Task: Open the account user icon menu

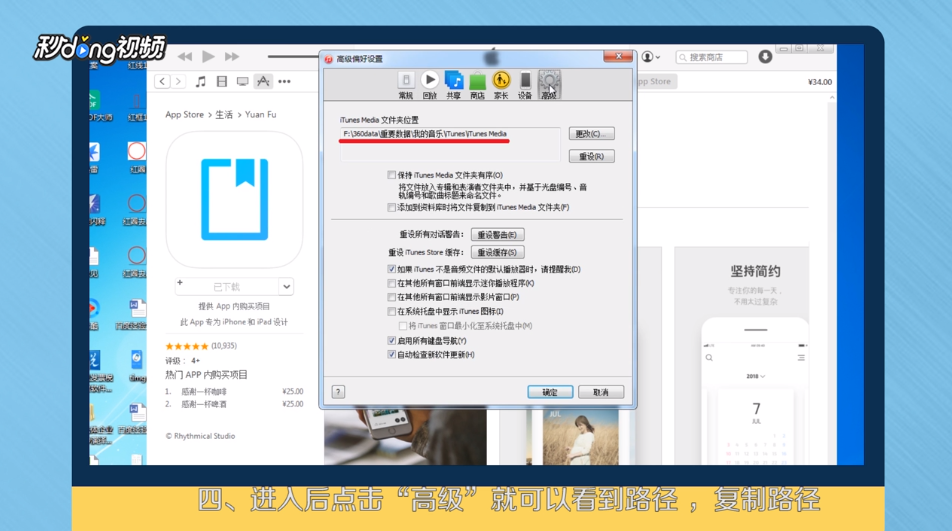Action: tap(651, 56)
